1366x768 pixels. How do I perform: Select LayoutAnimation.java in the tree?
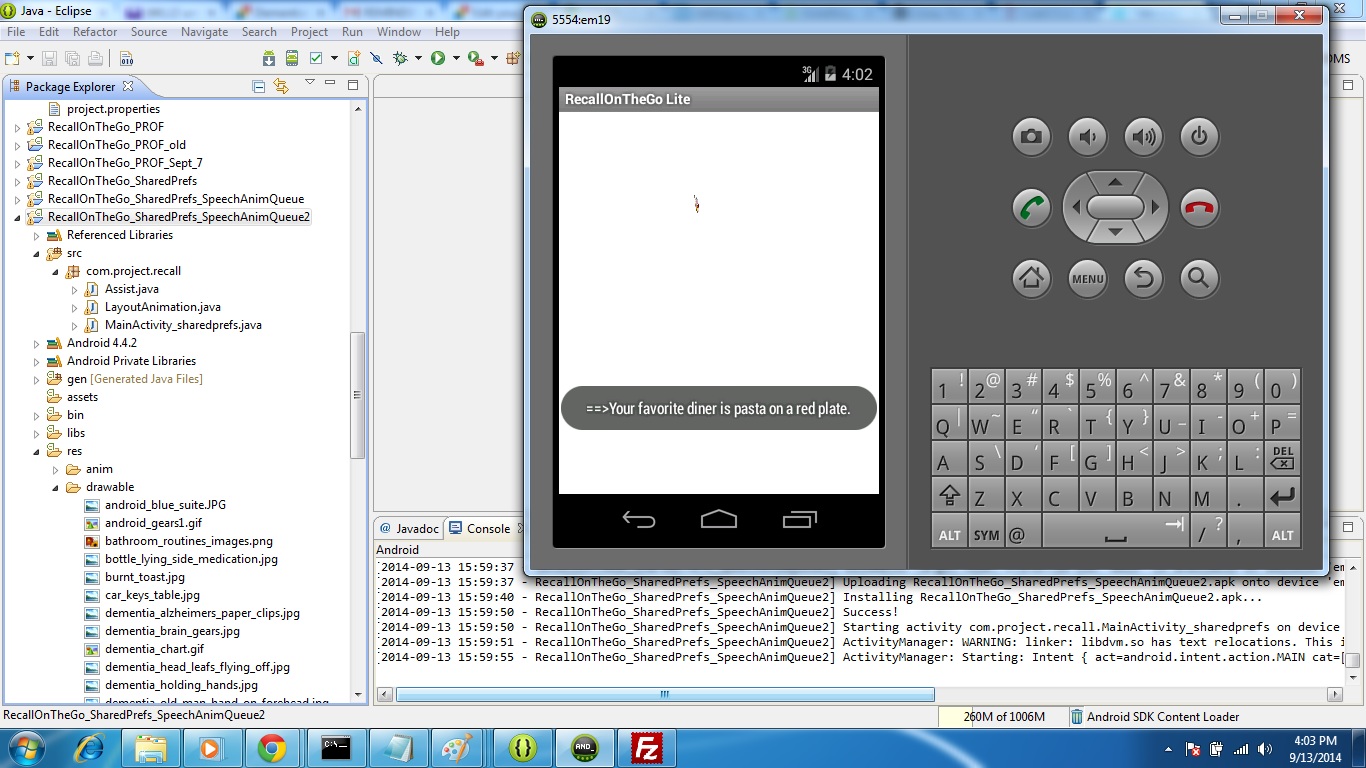(162, 307)
